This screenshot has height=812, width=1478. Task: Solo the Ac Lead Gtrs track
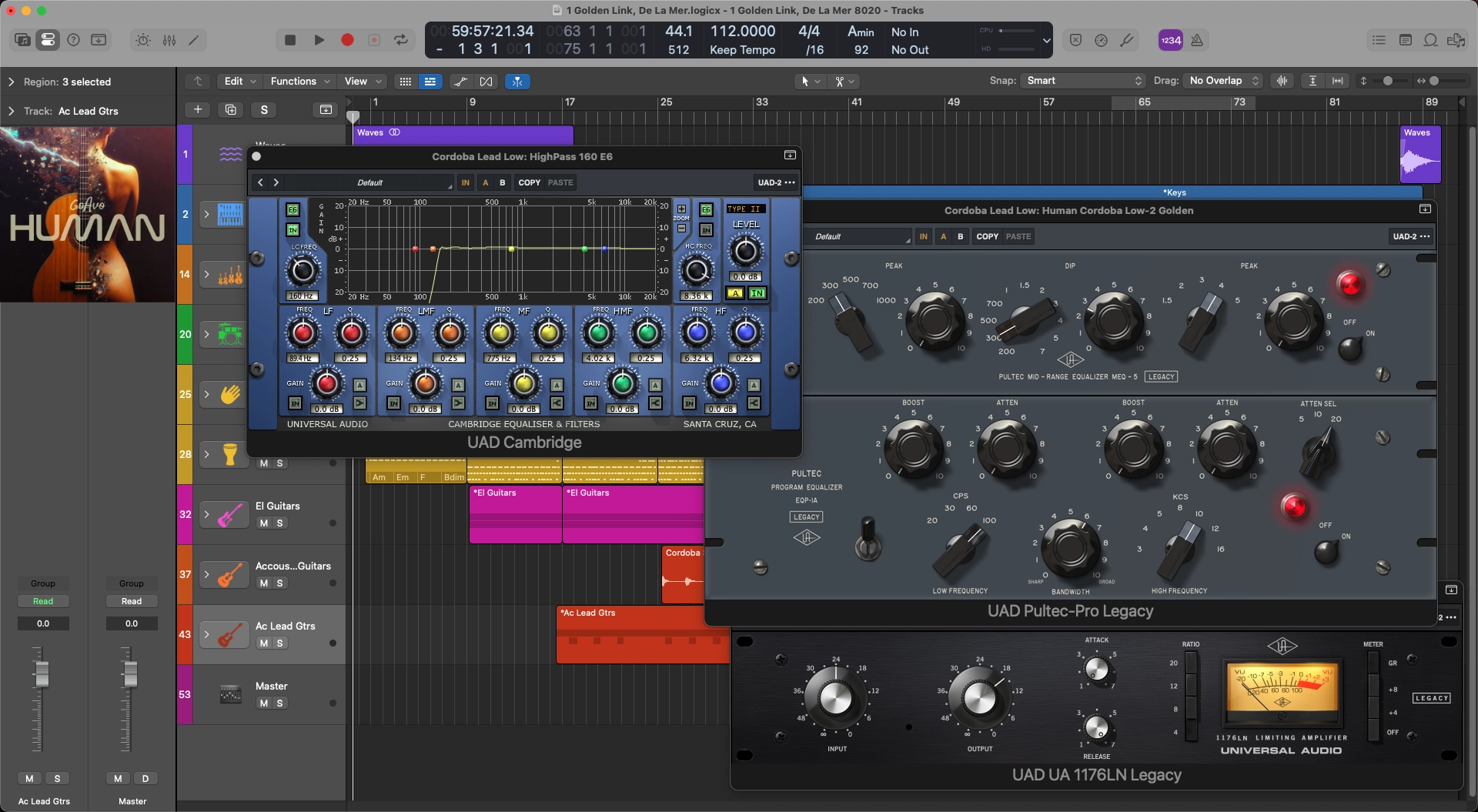[280, 643]
